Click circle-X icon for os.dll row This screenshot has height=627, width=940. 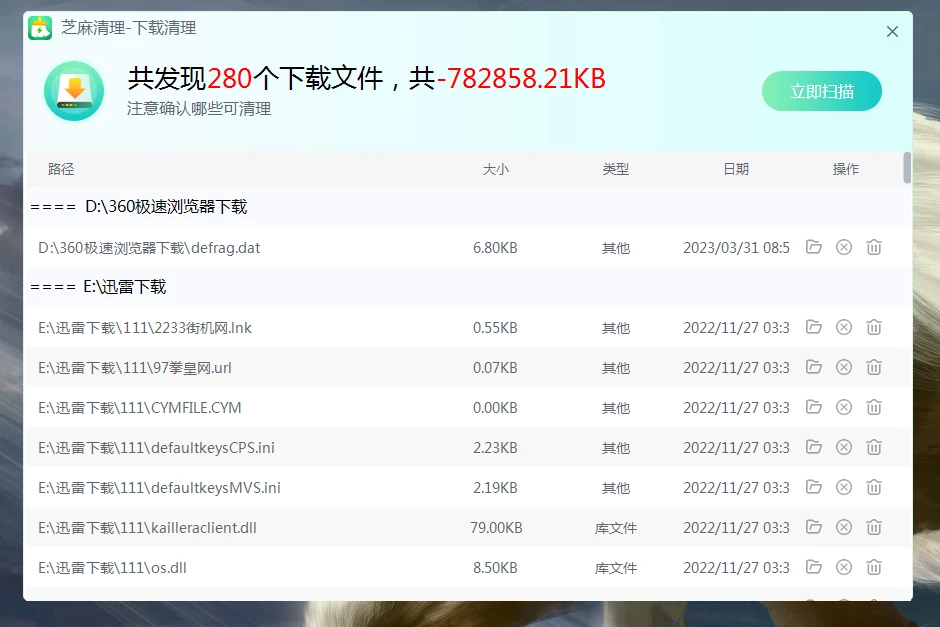844,567
